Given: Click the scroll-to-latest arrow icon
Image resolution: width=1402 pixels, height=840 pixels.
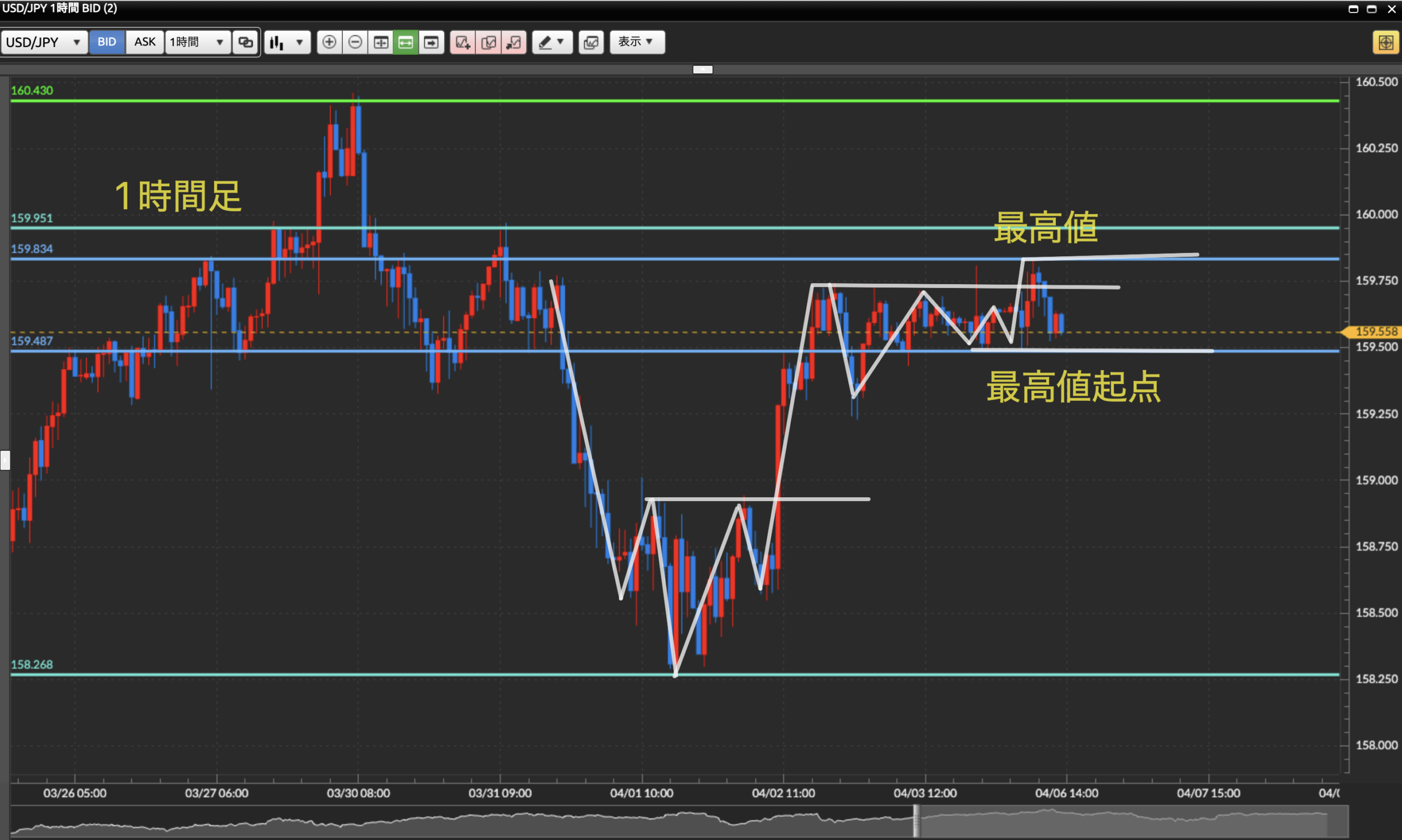Looking at the screenshot, I should point(432,42).
